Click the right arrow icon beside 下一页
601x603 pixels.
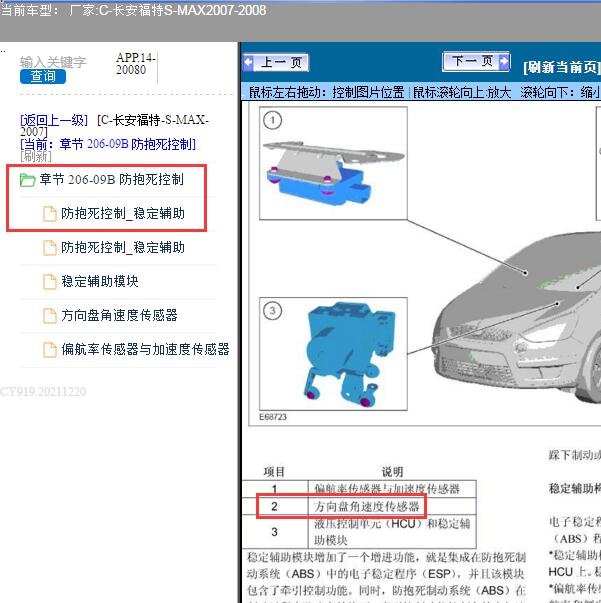coord(504,61)
